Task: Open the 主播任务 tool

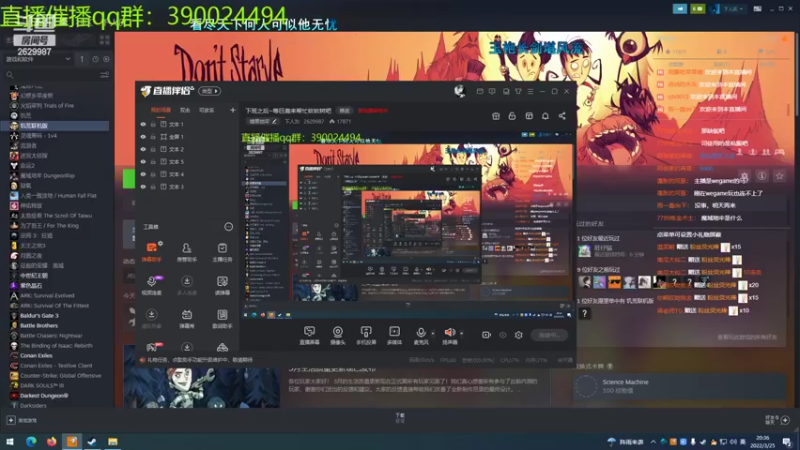Action: coord(222,252)
